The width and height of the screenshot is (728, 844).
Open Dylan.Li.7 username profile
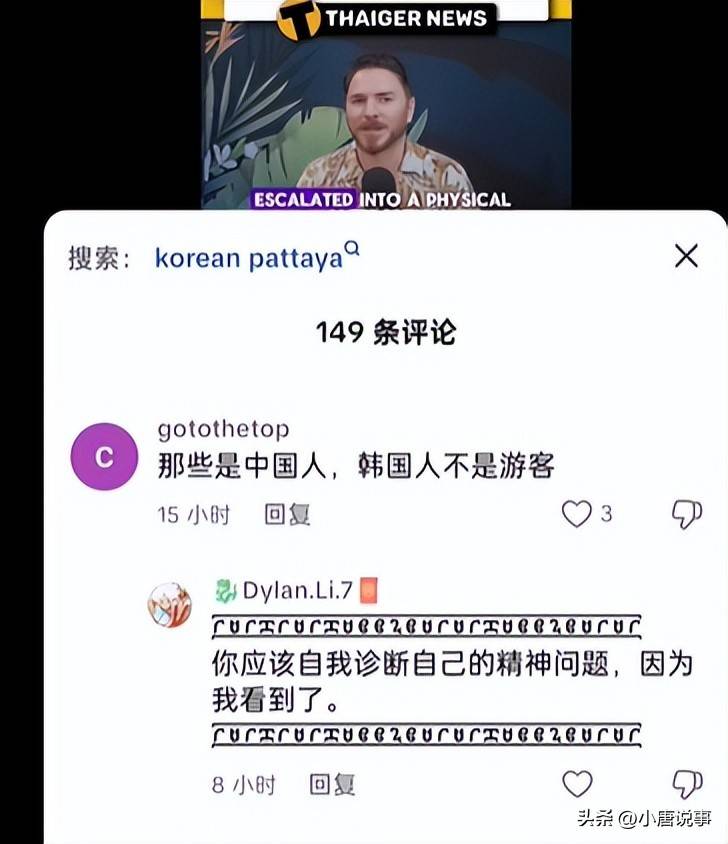297,590
